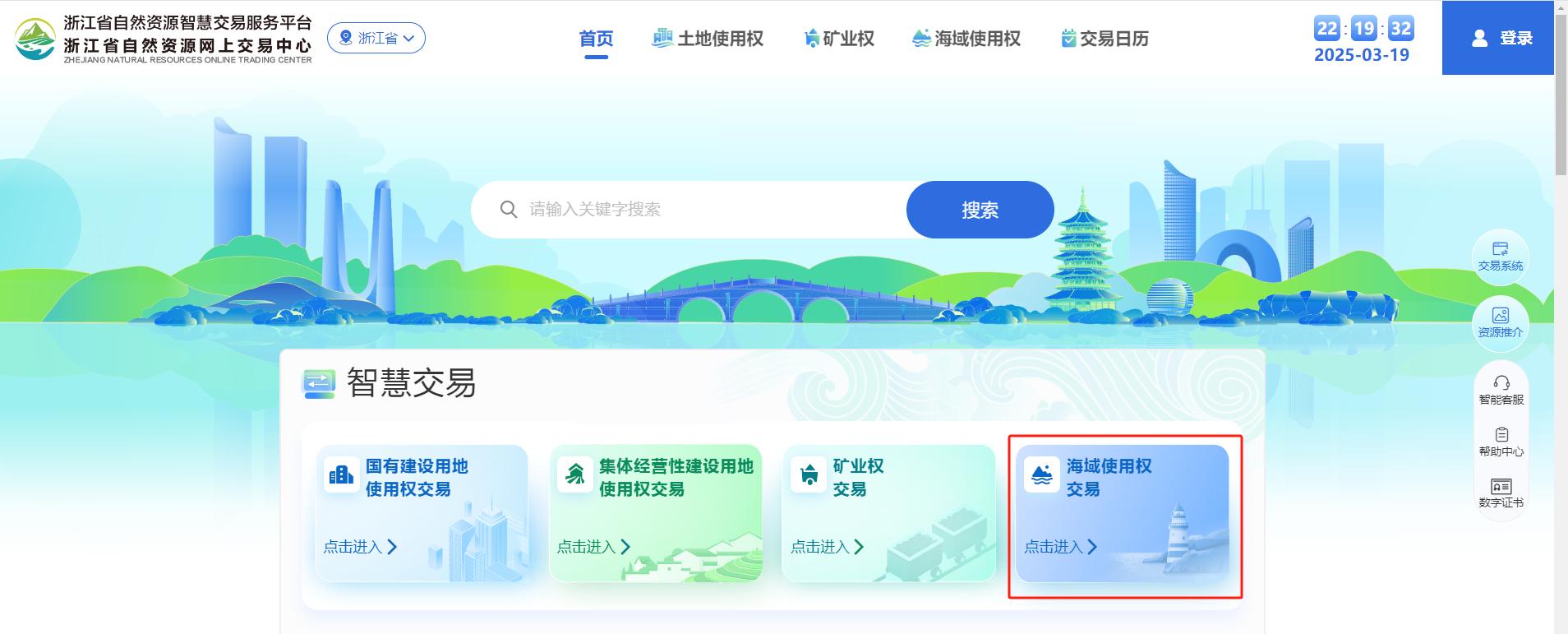This screenshot has width=1568, height=634.
Task: Open the 海域使用权 navigation item
Action: click(966, 39)
